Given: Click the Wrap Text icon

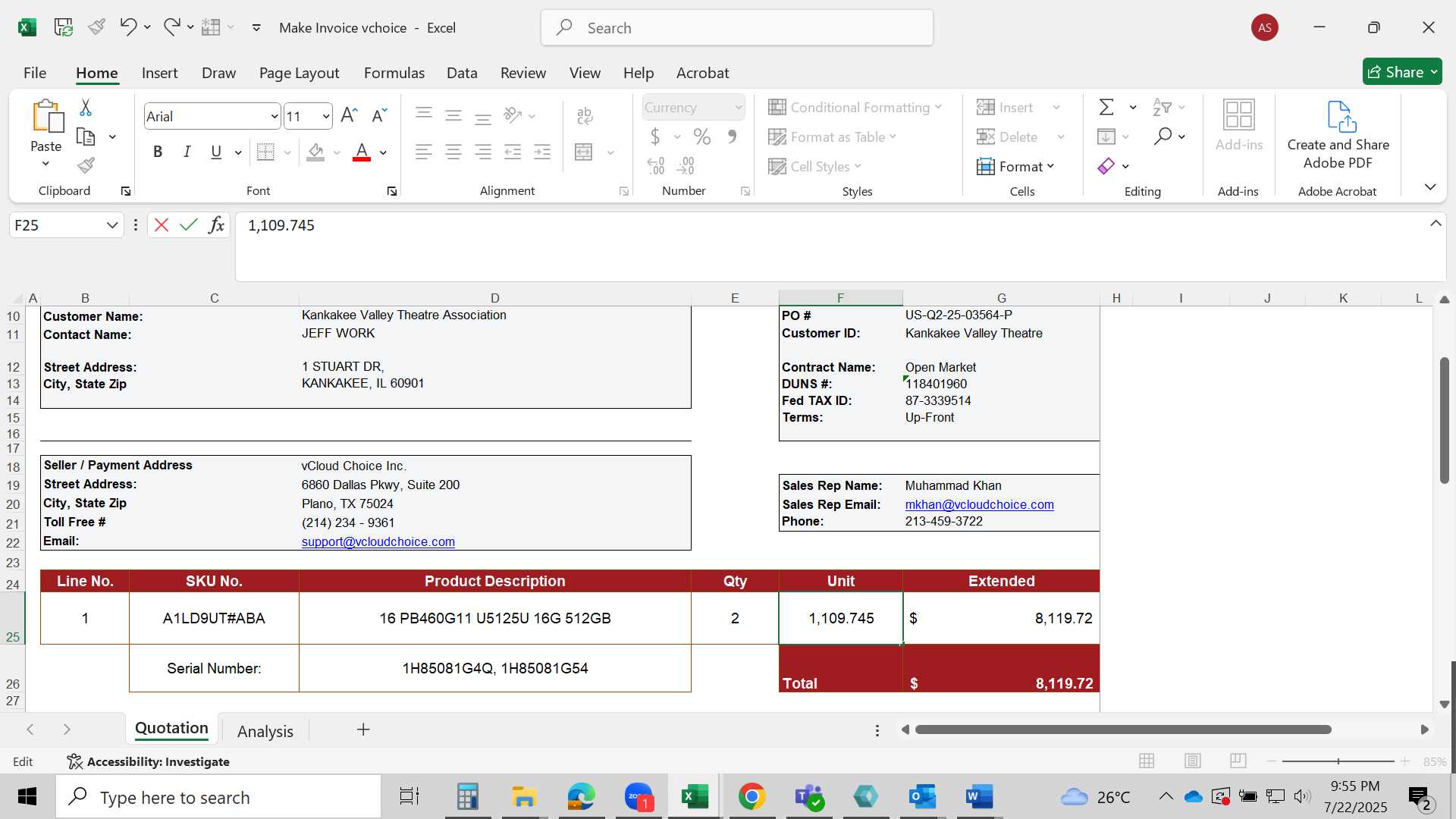Looking at the screenshot, I should (x=585, y=115).
